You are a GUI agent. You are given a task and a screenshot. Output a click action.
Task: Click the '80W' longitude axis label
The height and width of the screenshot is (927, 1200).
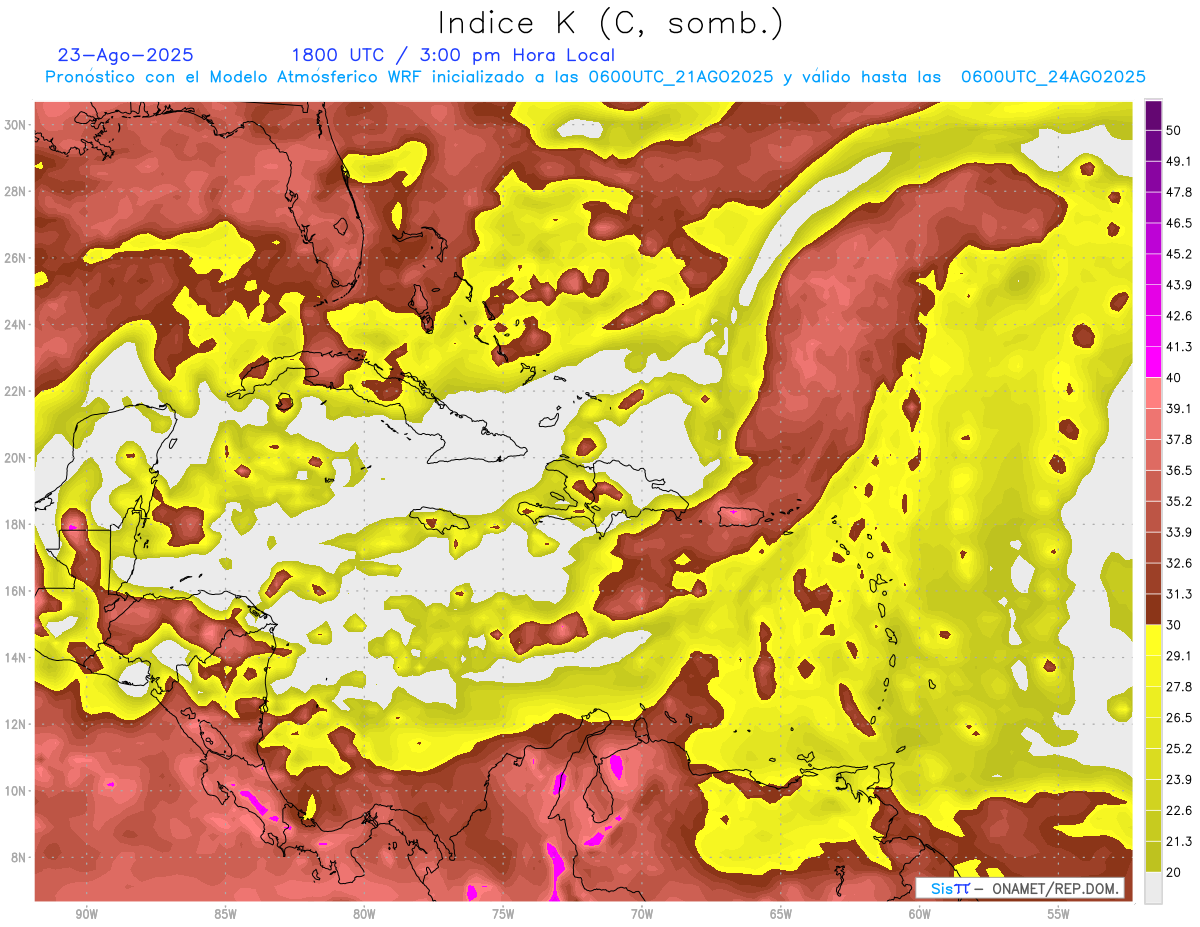364,914
